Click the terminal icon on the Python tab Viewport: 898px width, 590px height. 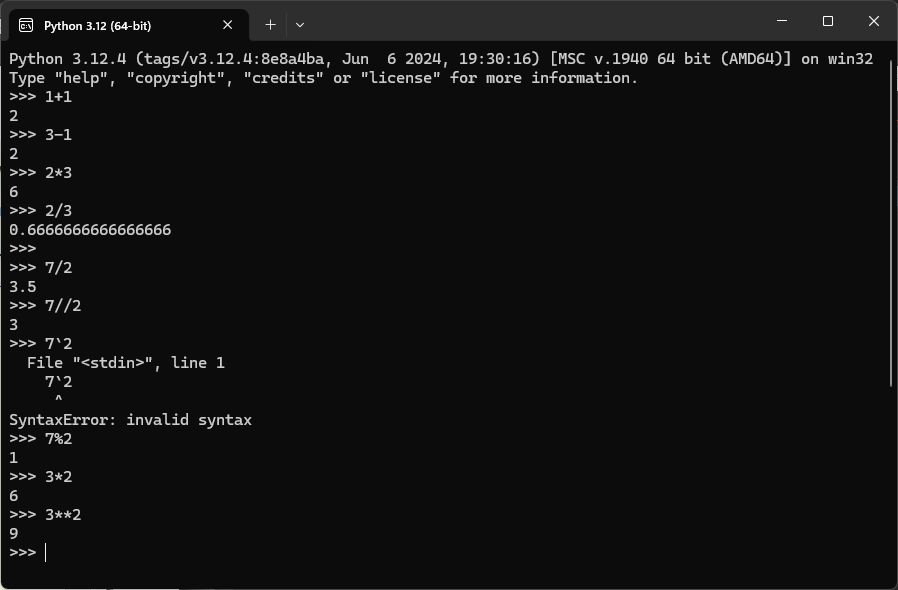(26, 25)
